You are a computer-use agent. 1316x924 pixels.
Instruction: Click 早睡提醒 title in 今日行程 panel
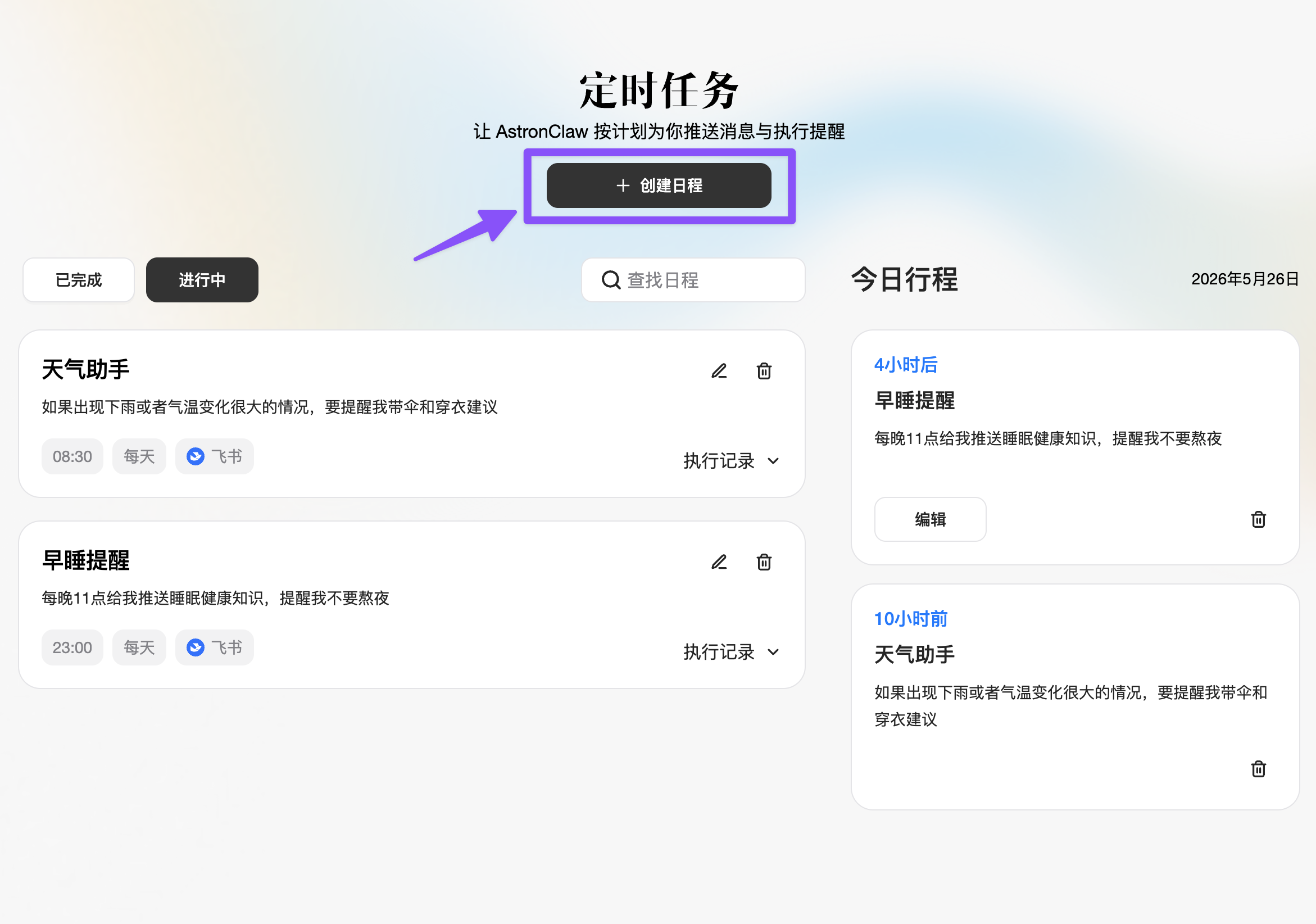coord(914,400)
